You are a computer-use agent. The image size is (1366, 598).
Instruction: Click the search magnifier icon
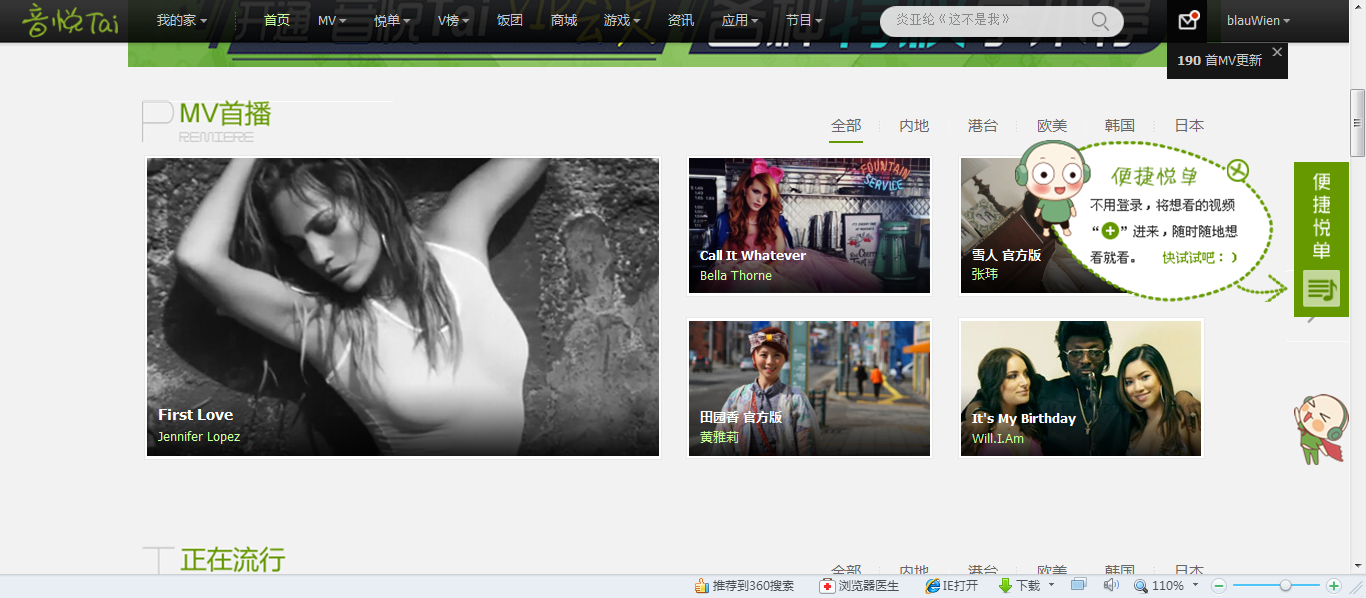click(1100, 21)
